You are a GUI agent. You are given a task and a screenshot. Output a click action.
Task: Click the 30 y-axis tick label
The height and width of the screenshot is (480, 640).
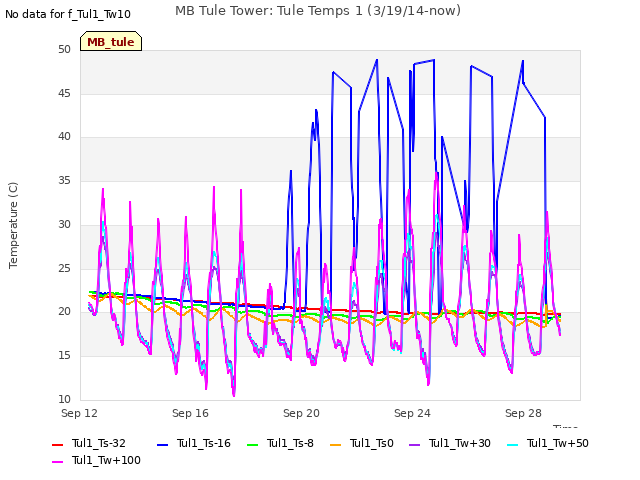coord(64,224)
